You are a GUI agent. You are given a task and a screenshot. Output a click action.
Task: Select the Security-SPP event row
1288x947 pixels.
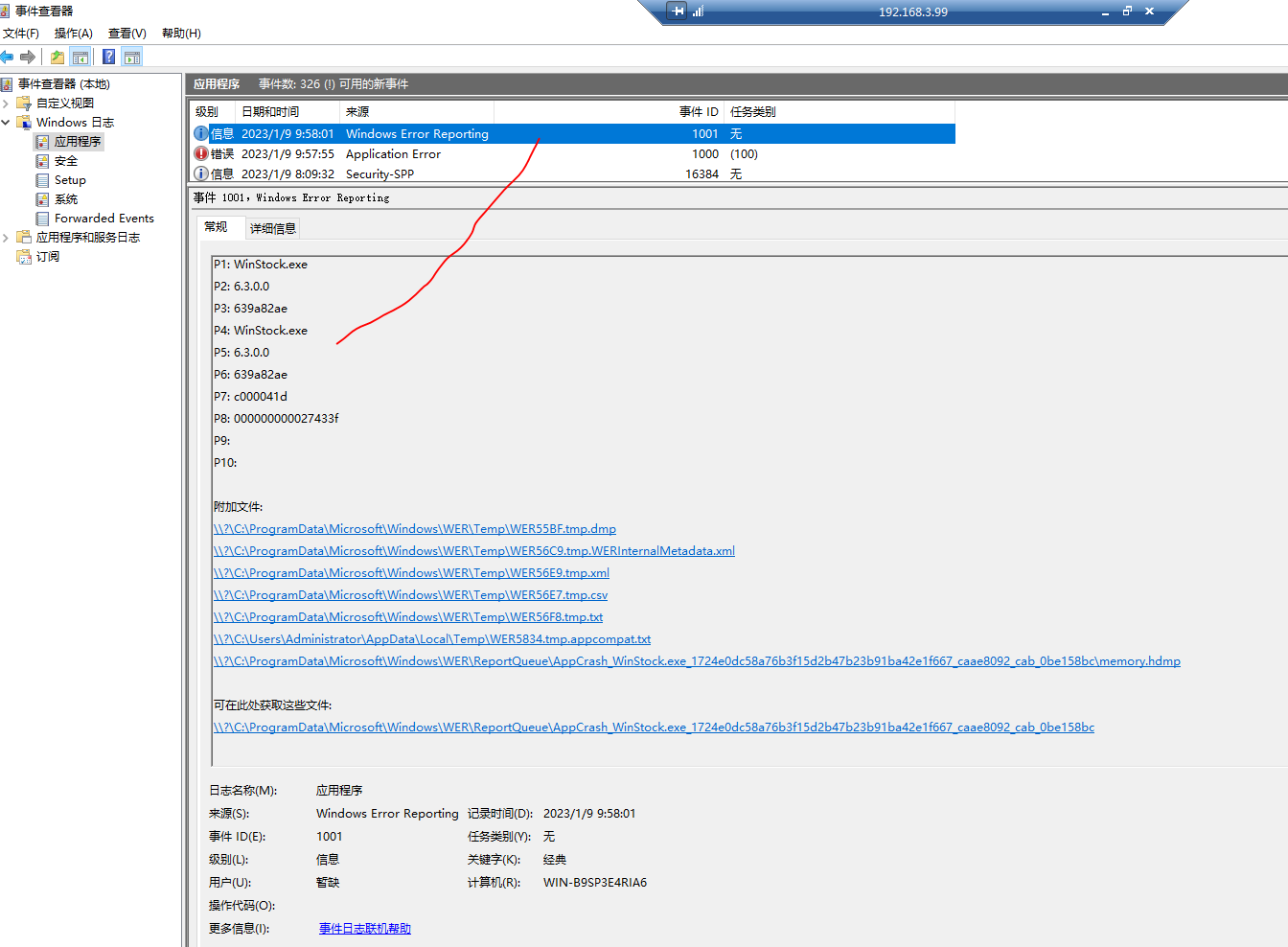tap(573, 173)
